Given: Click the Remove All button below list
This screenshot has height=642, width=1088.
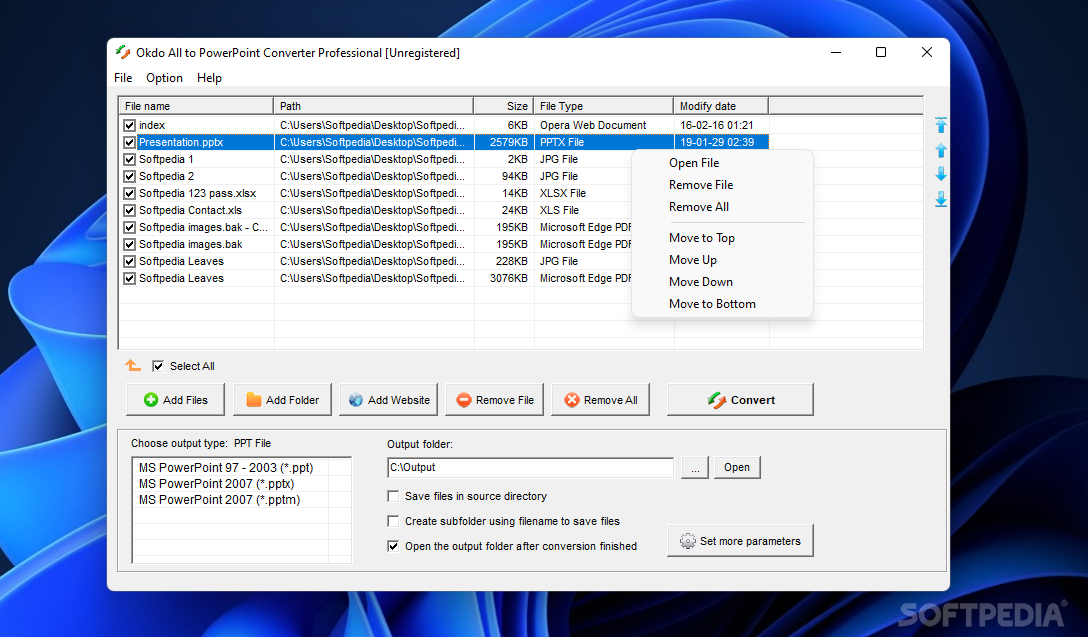Looking at the screenshot, I should click(x=600, y=400).
